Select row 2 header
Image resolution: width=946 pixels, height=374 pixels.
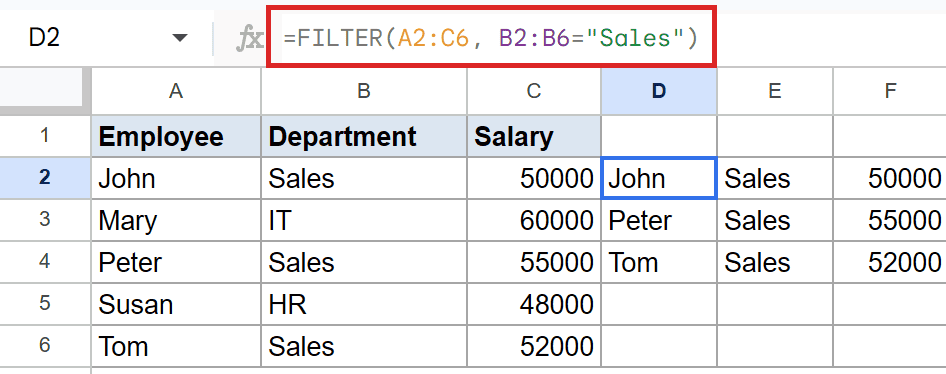point(45,178)
